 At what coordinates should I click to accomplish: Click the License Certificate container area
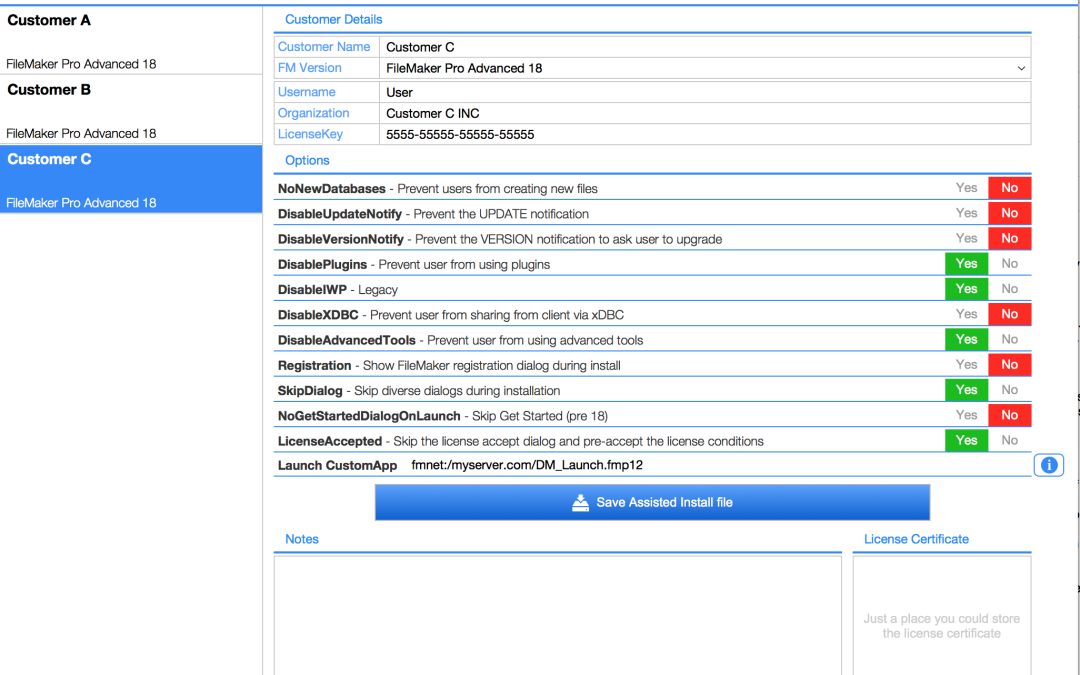pos(942,615)
